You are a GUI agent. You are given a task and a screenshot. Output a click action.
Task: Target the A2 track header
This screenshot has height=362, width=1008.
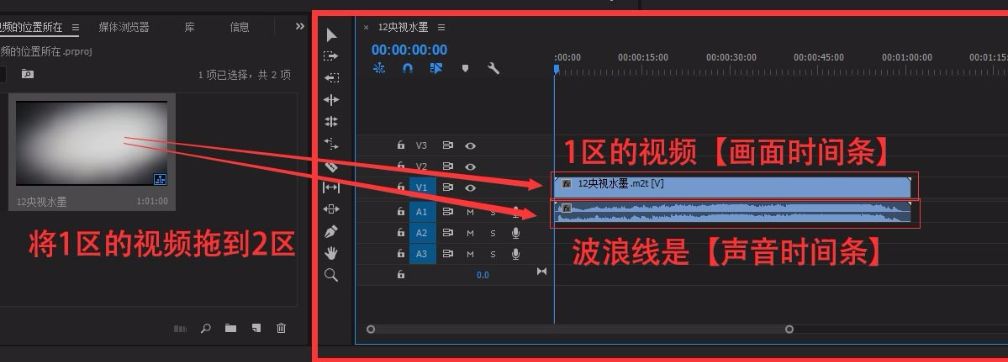click(422, 233)
